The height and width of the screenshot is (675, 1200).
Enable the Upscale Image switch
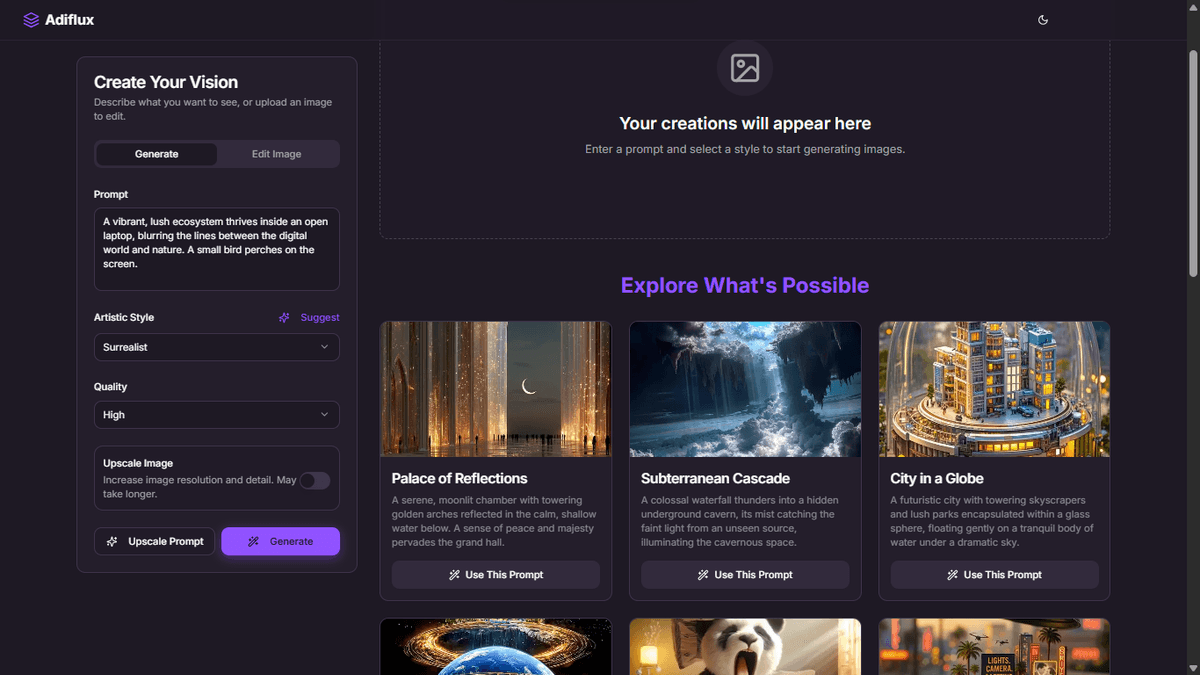(x=315, y=481)
